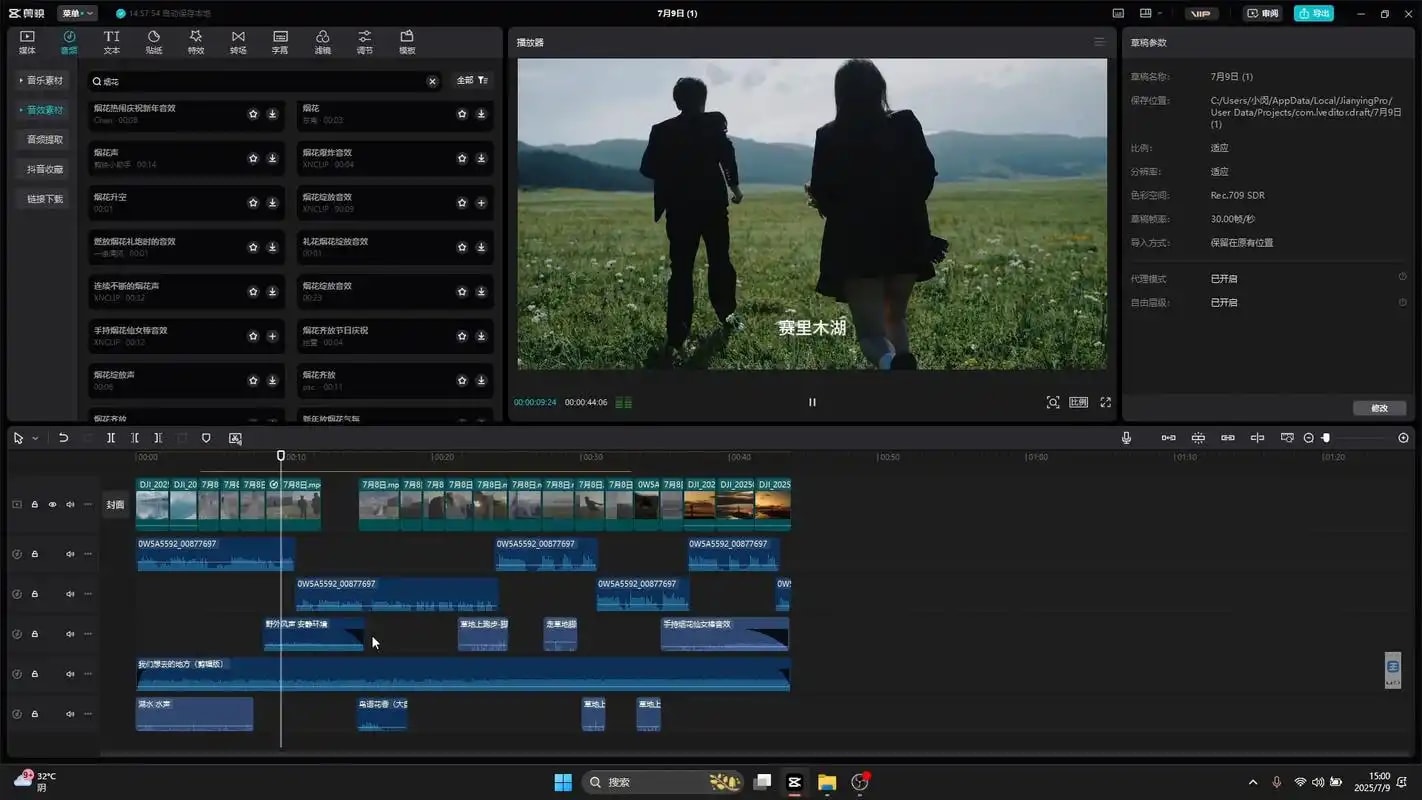Viewport: 1422px width, 800px height.
Task: Open the 转场 transitions panel
Action: [238, 41]
